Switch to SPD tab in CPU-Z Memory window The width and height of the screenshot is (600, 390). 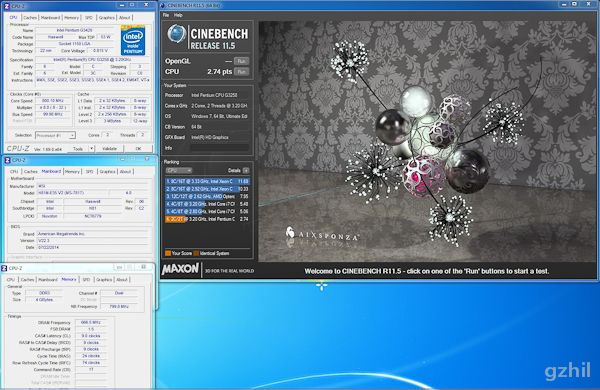[x=86, y=280]
